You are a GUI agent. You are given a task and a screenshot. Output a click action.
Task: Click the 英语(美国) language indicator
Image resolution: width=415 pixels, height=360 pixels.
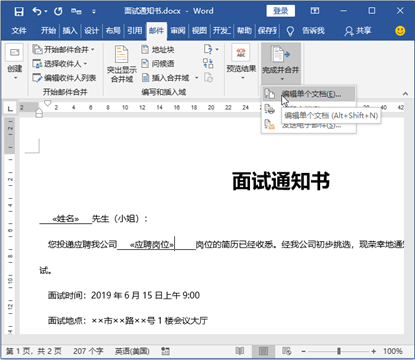click(132, 351)
